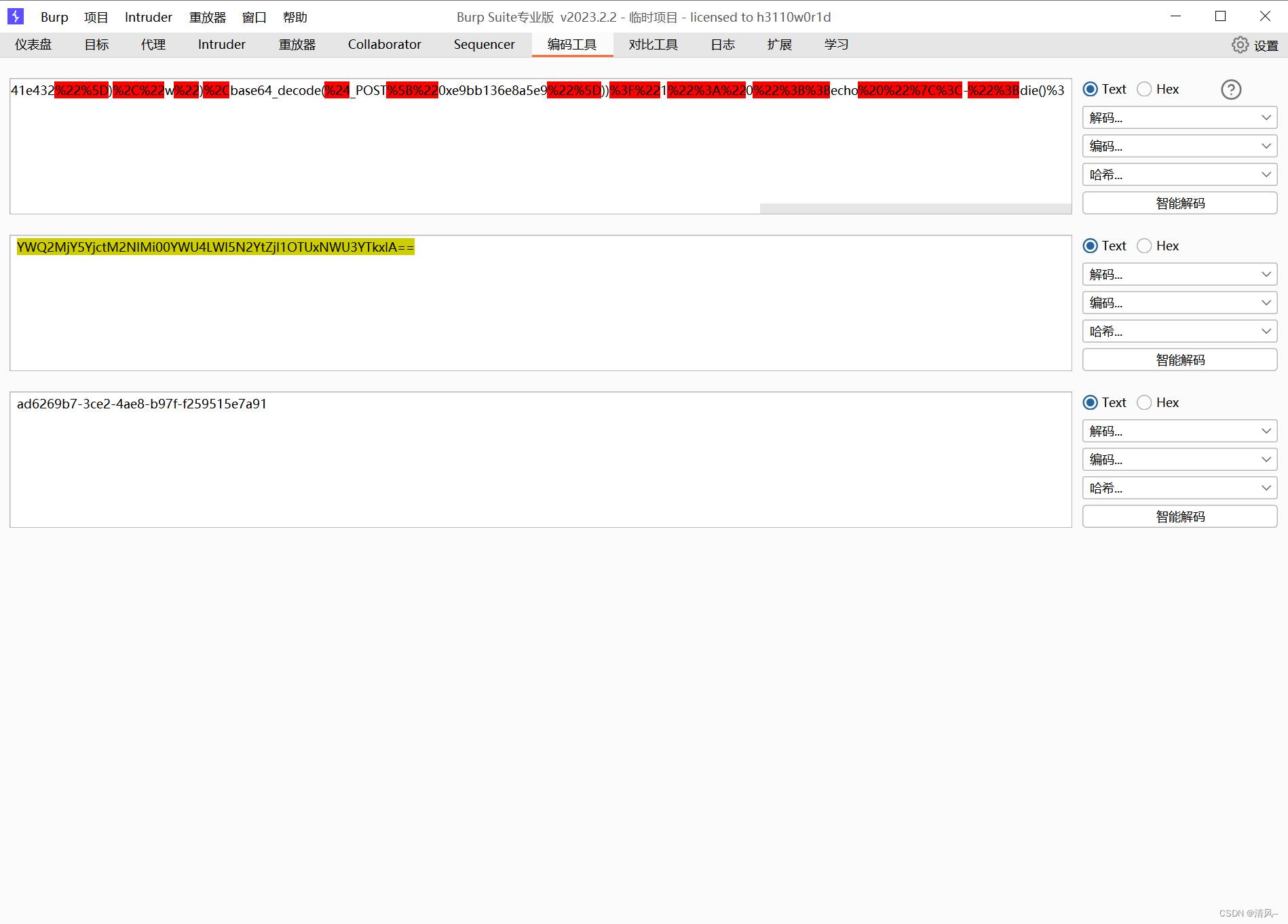Open the 项目 menu

96,17
